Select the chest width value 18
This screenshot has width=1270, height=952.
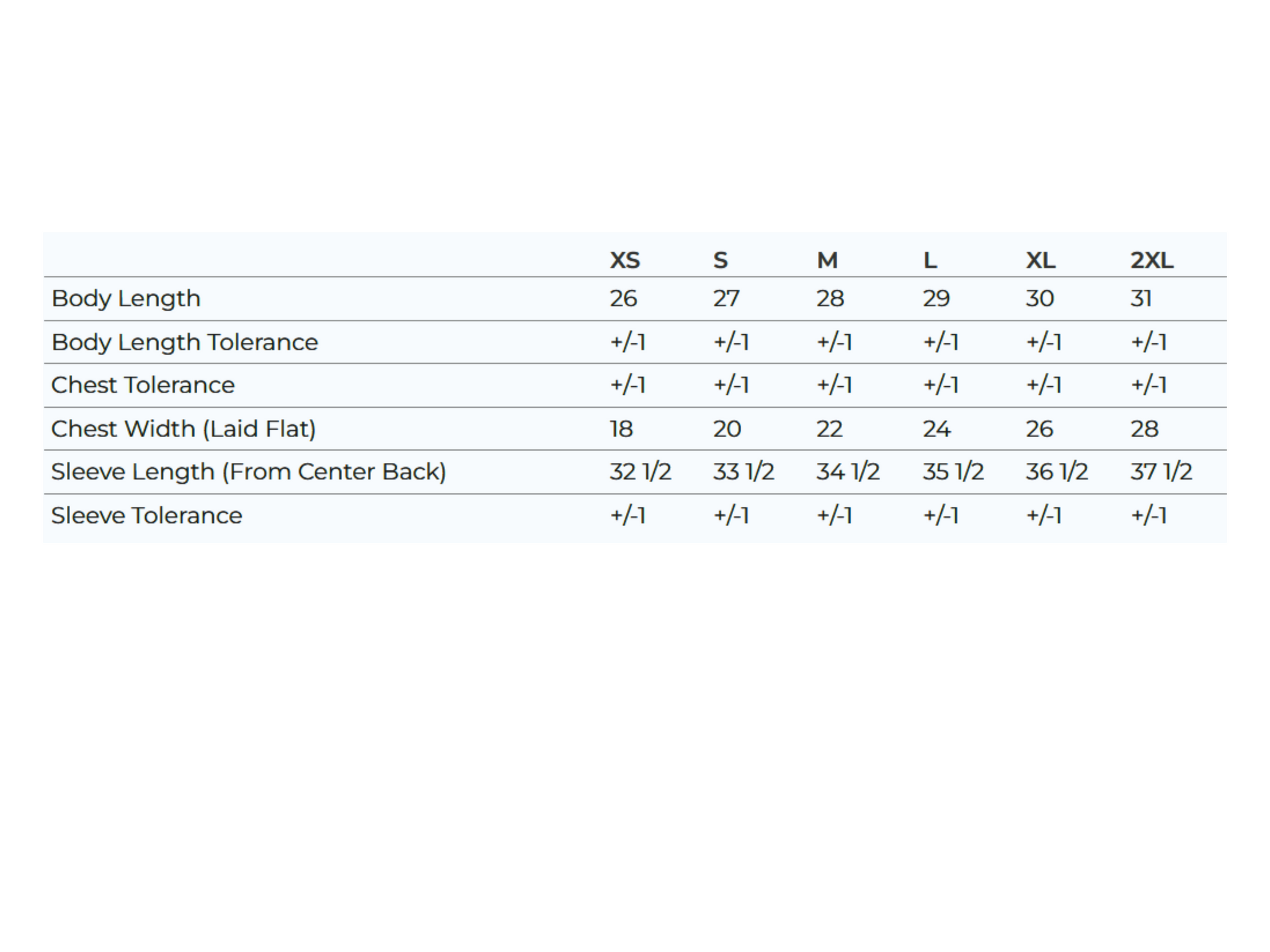[x=621, y=429]
